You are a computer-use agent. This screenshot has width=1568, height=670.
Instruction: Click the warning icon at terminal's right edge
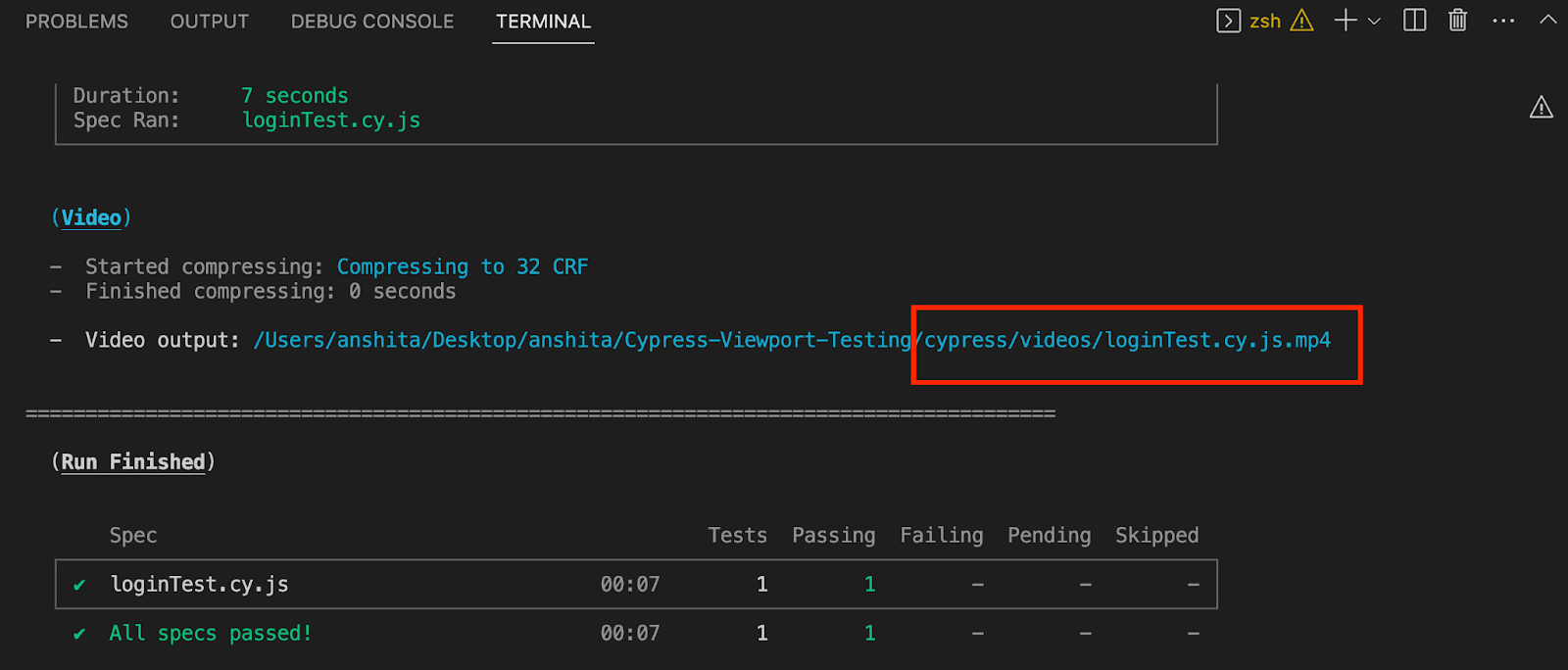click(1542, 107)
